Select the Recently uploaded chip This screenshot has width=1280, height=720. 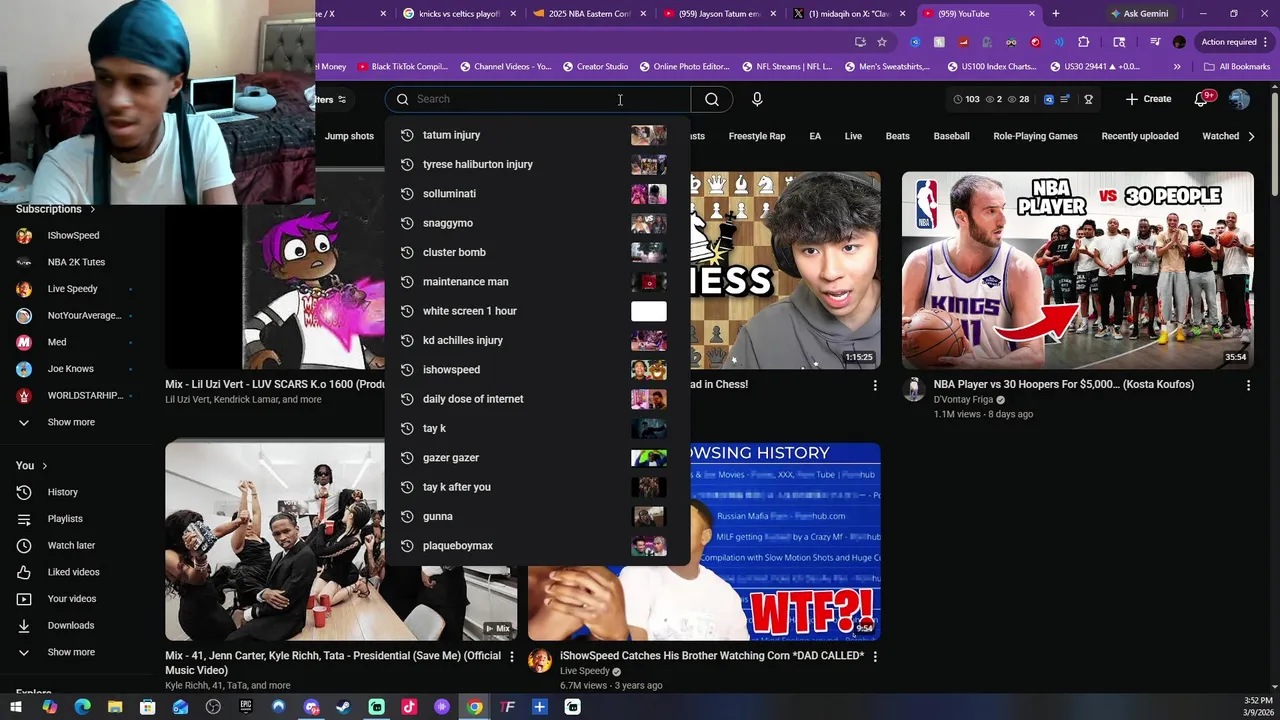1140,136
